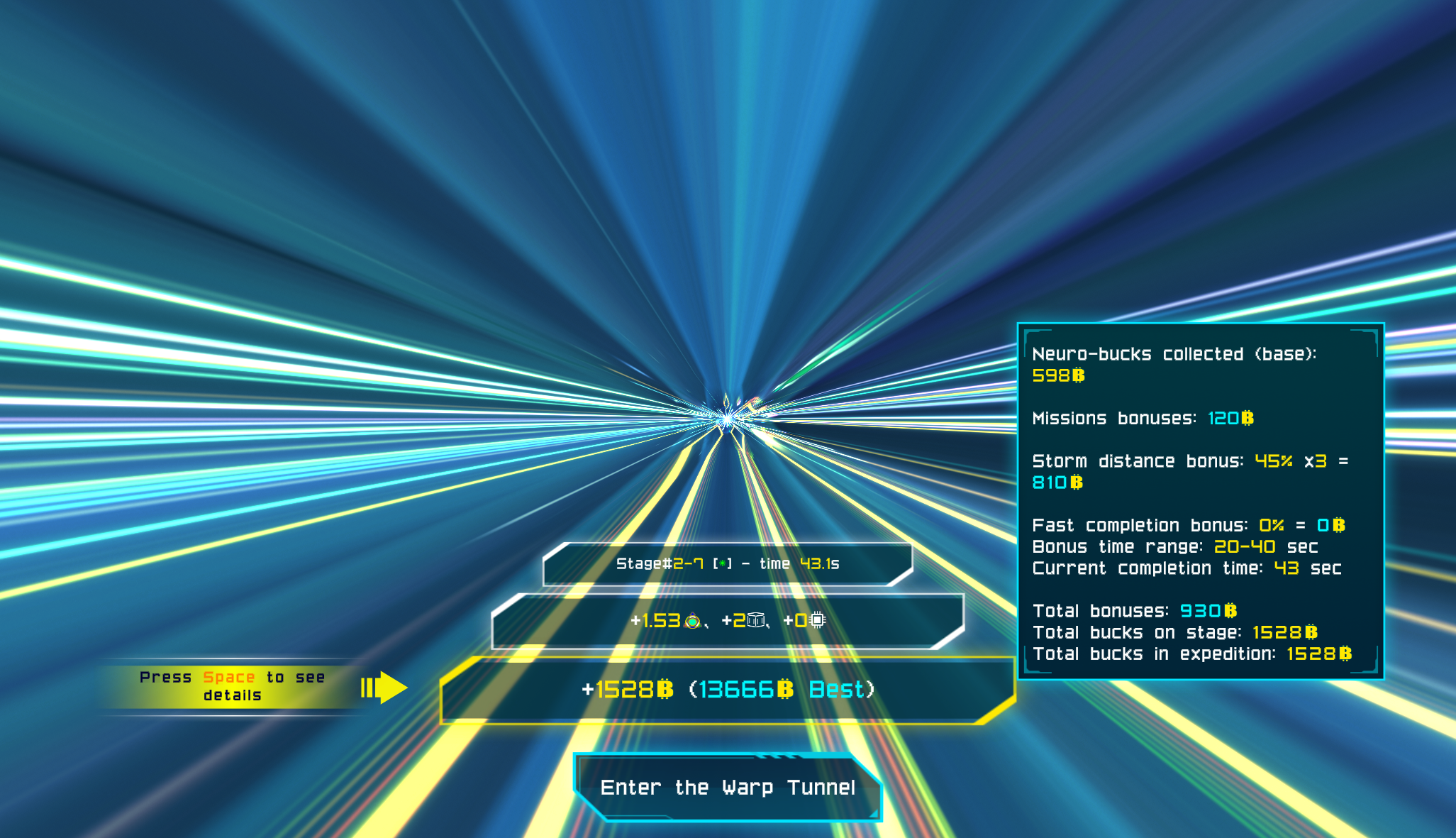The image size is (1456, 838).
Task: Click the yellow arrow beside the Space hint
Action: [384, 688]
